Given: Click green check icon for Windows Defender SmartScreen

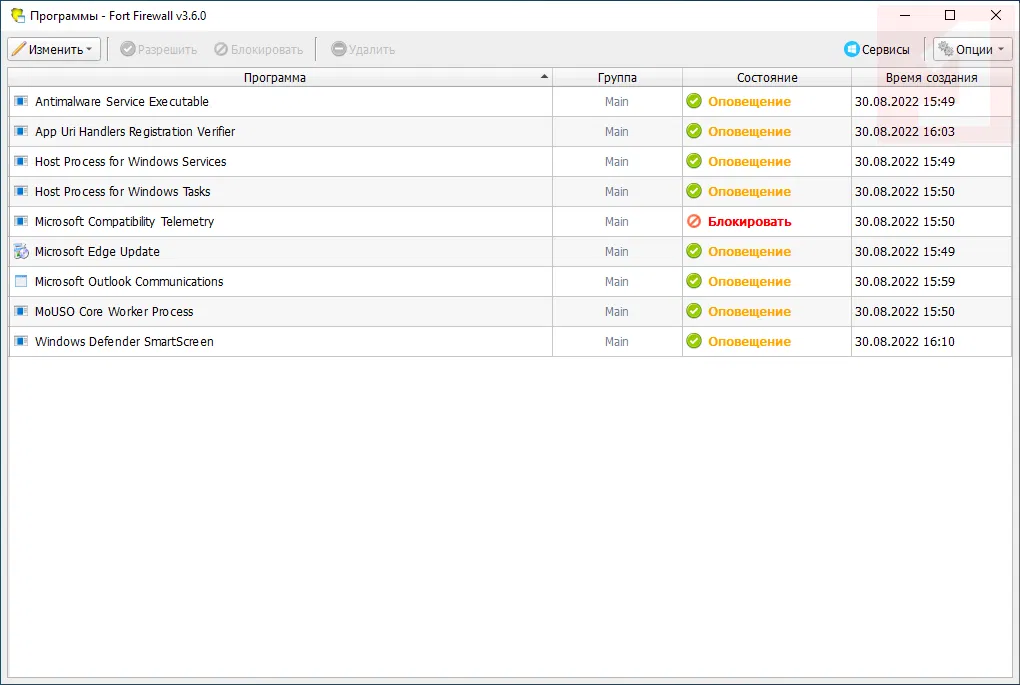Looking at the screenshot, I should pyautogui.click(x=694, y=341).
